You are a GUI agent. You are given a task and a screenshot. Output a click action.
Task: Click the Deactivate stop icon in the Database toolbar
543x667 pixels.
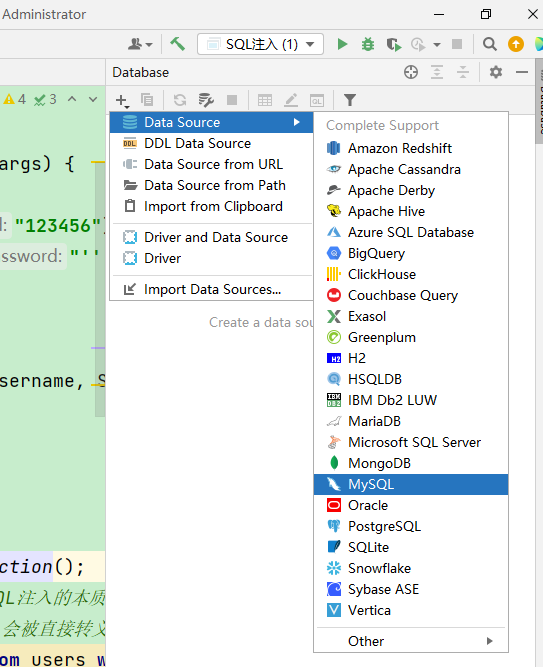click(232, 100)
